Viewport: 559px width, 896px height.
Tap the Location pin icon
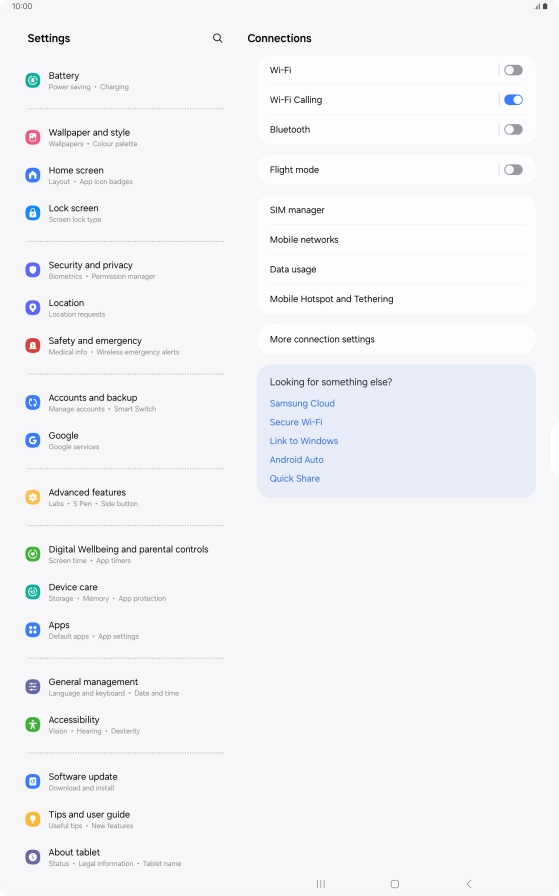33,308
